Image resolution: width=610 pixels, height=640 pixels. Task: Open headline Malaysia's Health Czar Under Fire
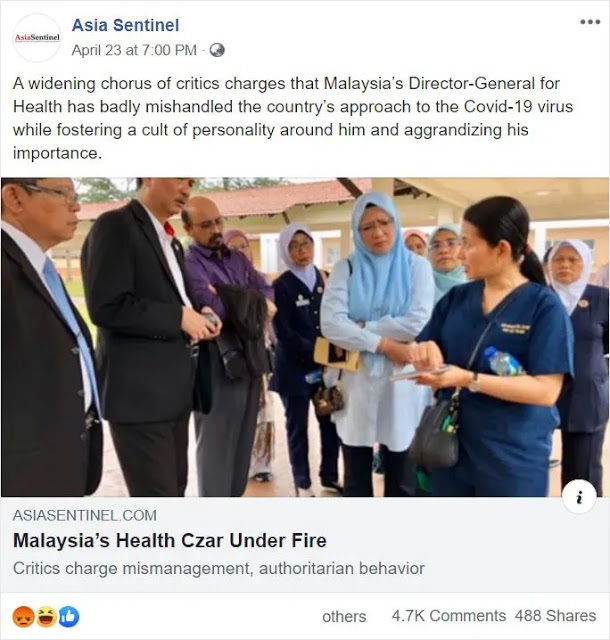[170, 541]
